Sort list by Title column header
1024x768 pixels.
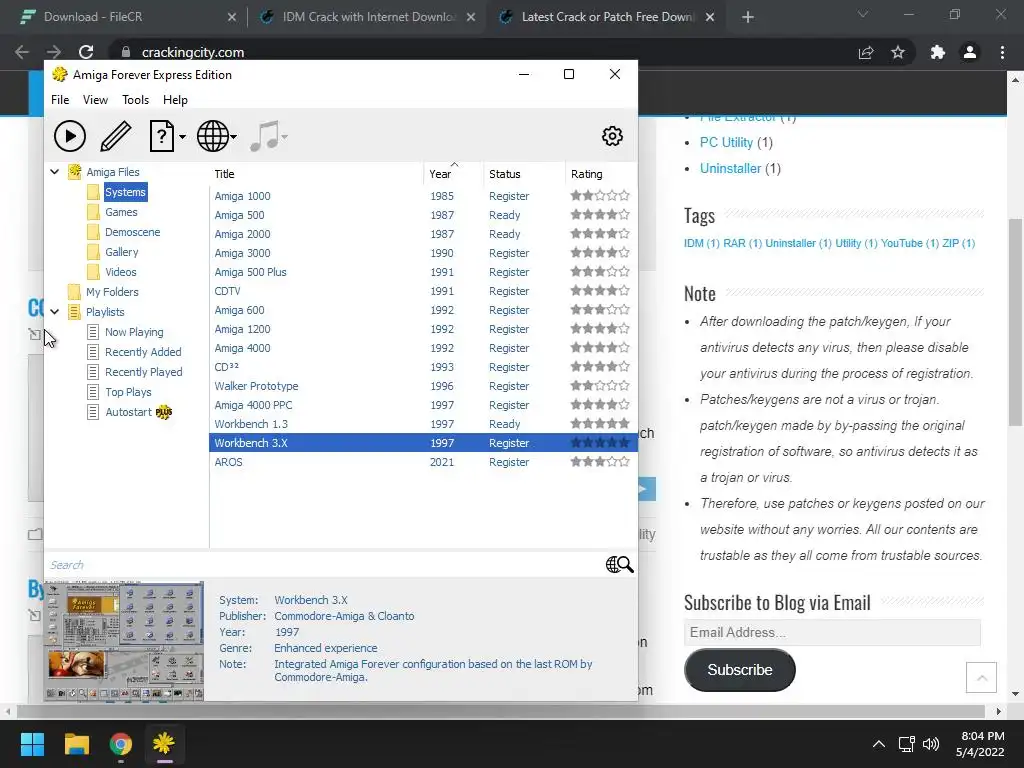[x=317, y=174]
